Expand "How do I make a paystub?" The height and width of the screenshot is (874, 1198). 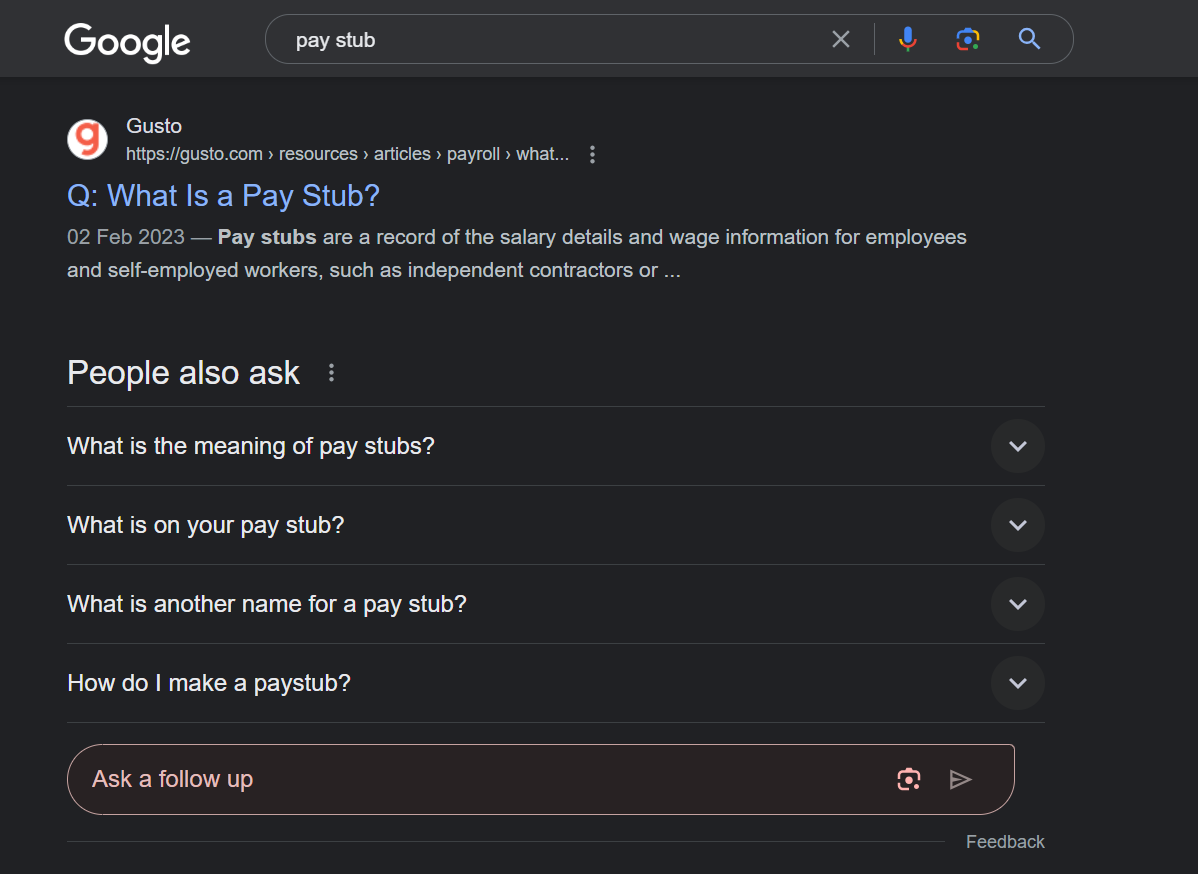tap(1017, 683)
